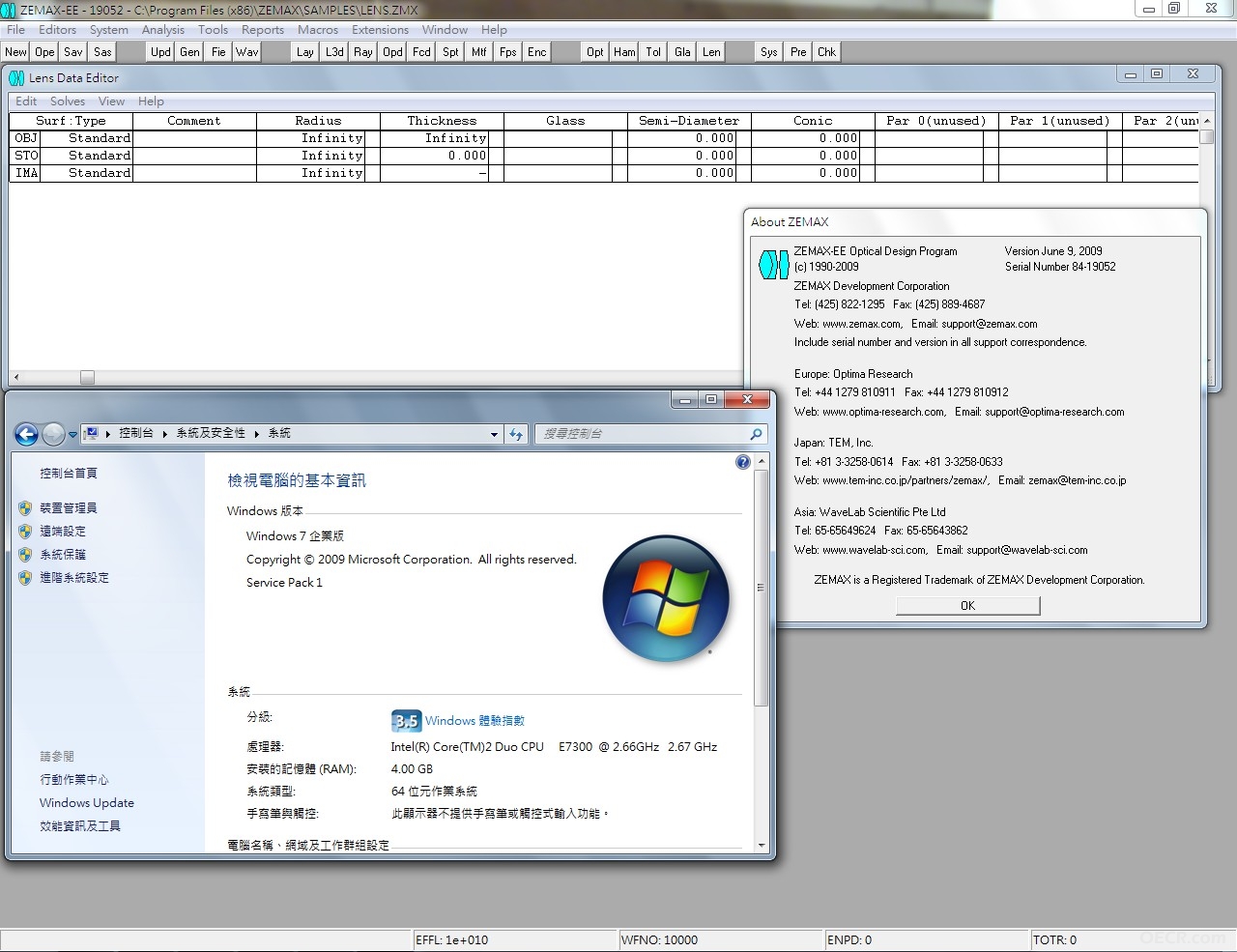Click the IMA surface type cell
This screenshot has width=1237, height=952.
click(x=87, y=173)
